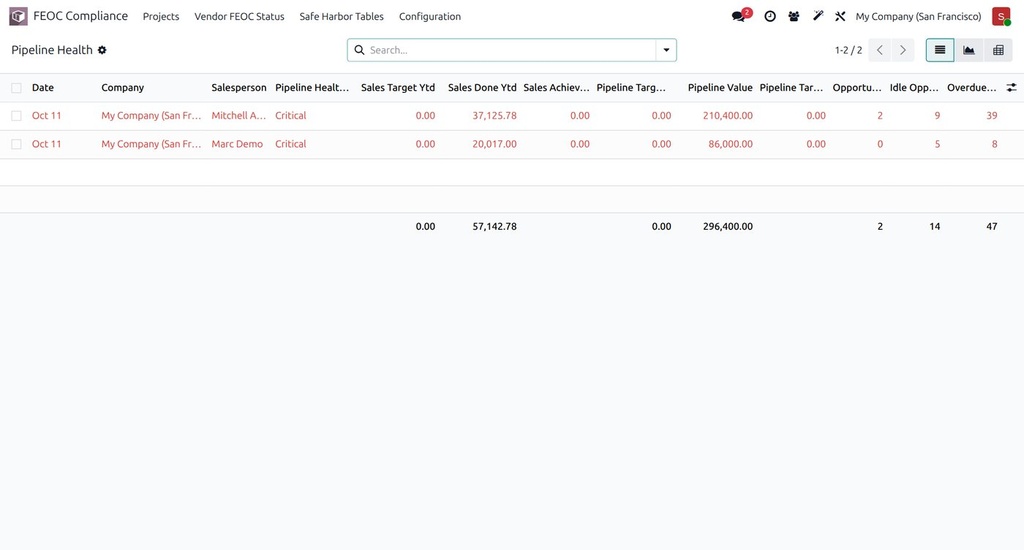Viewport: 1024px width, 550px height.
Task: Sort by the Sales Done Ytd column
Action: point(482,88)
